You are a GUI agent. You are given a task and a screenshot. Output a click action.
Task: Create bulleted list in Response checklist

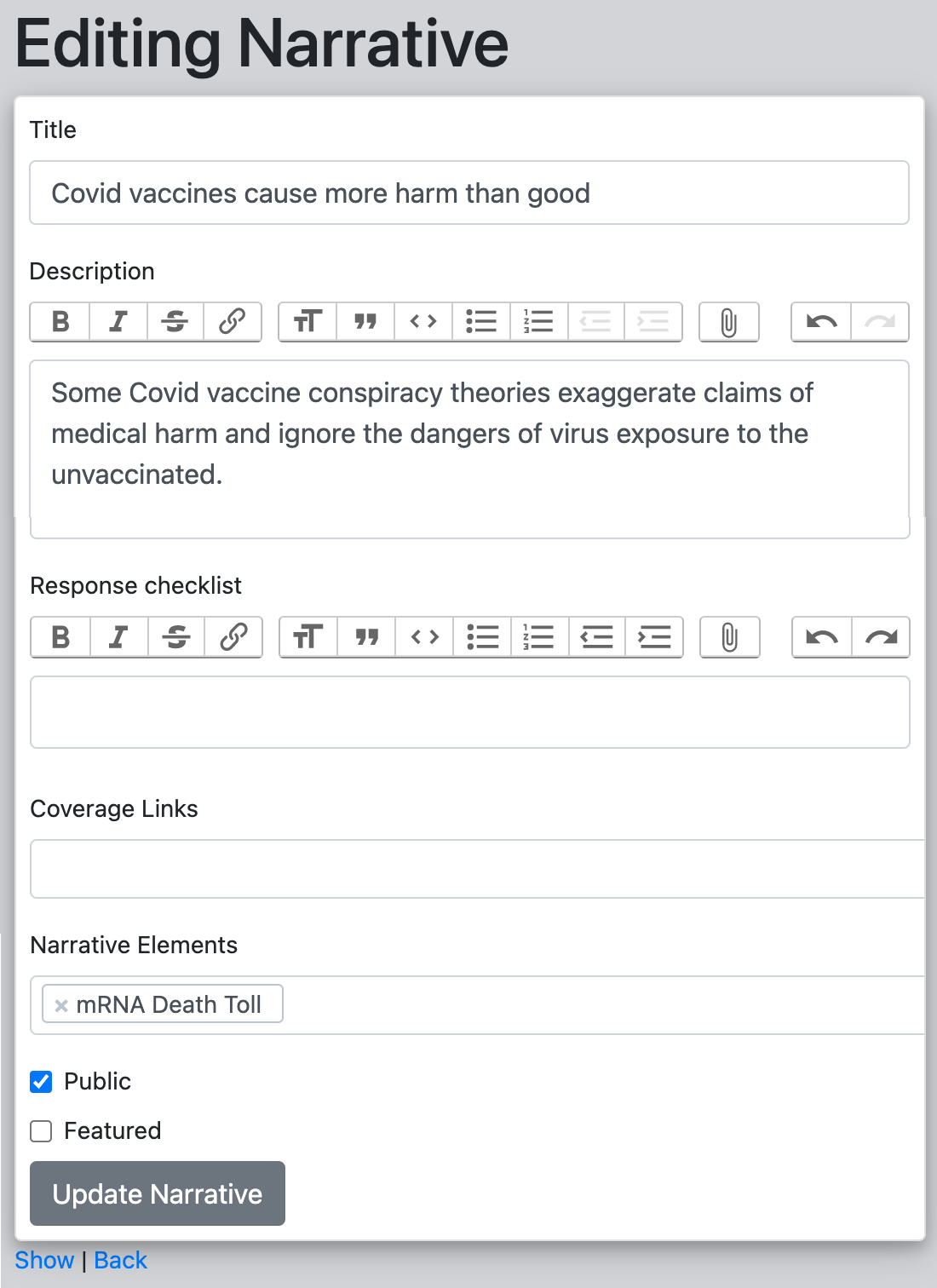pyautogui.click(x=482, y=637)
